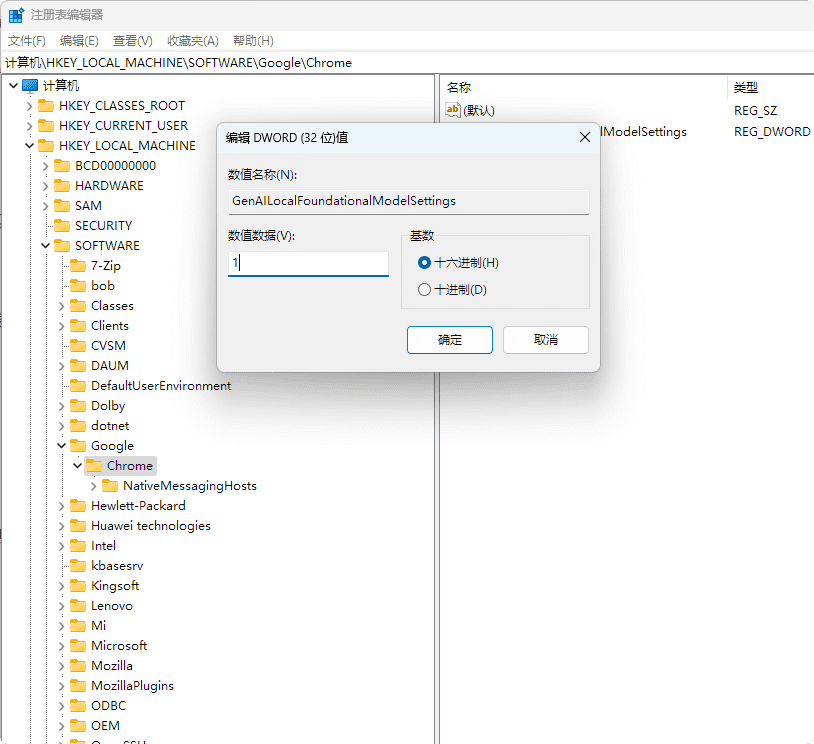Image resolution: width=814 pixels, height=744 pixels.
Task: Expand the HKEY_CLASSES_ROOT node
Action: tap(30, 106)
